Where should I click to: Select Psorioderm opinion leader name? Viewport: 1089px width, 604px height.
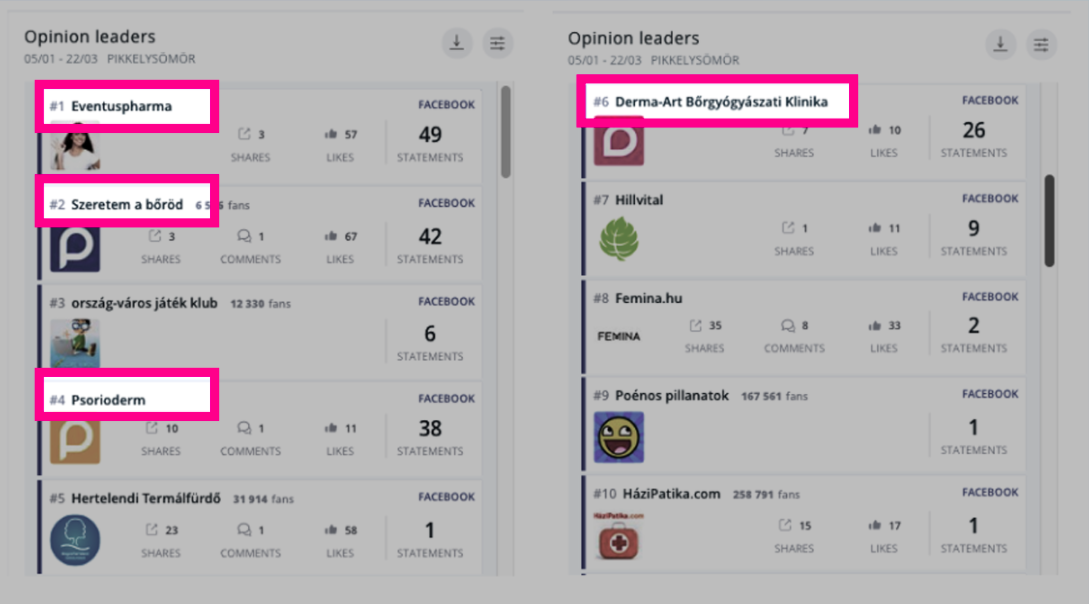[x=108, y=400]
